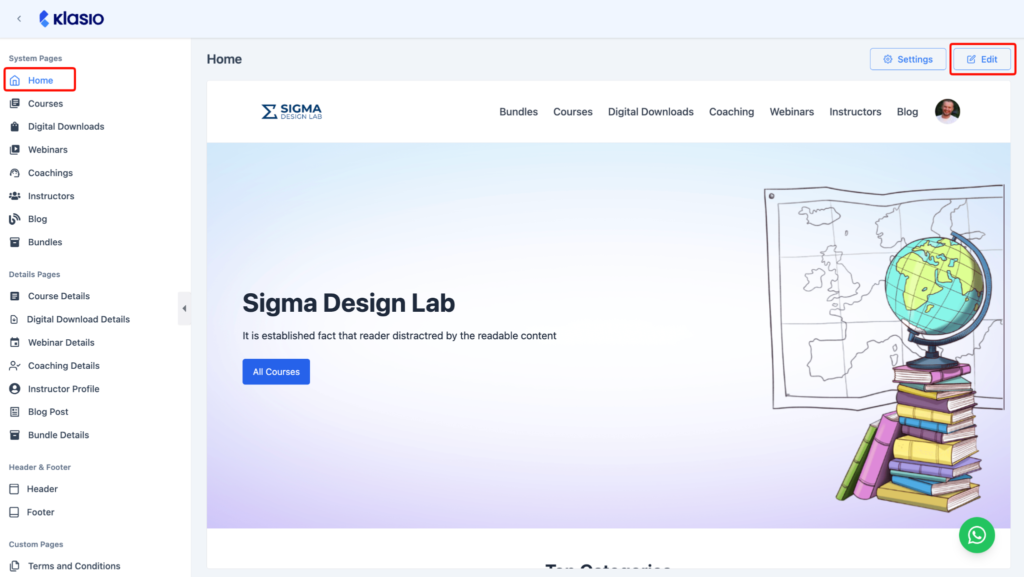
Task: Select Bundles page in sidebar
Action: (x=44, y=242)
